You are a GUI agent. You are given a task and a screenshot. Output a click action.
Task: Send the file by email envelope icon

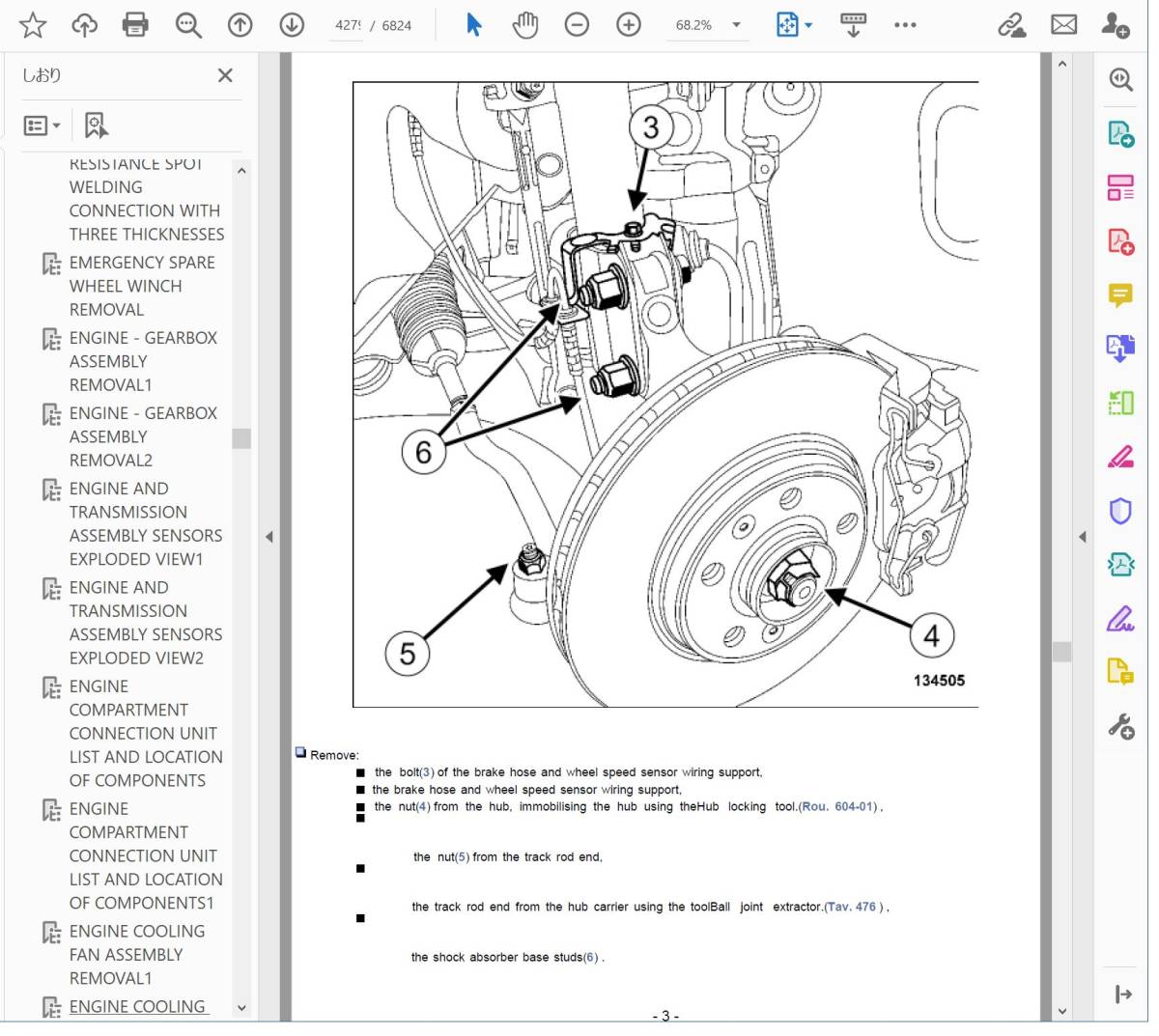point(1063,25)
